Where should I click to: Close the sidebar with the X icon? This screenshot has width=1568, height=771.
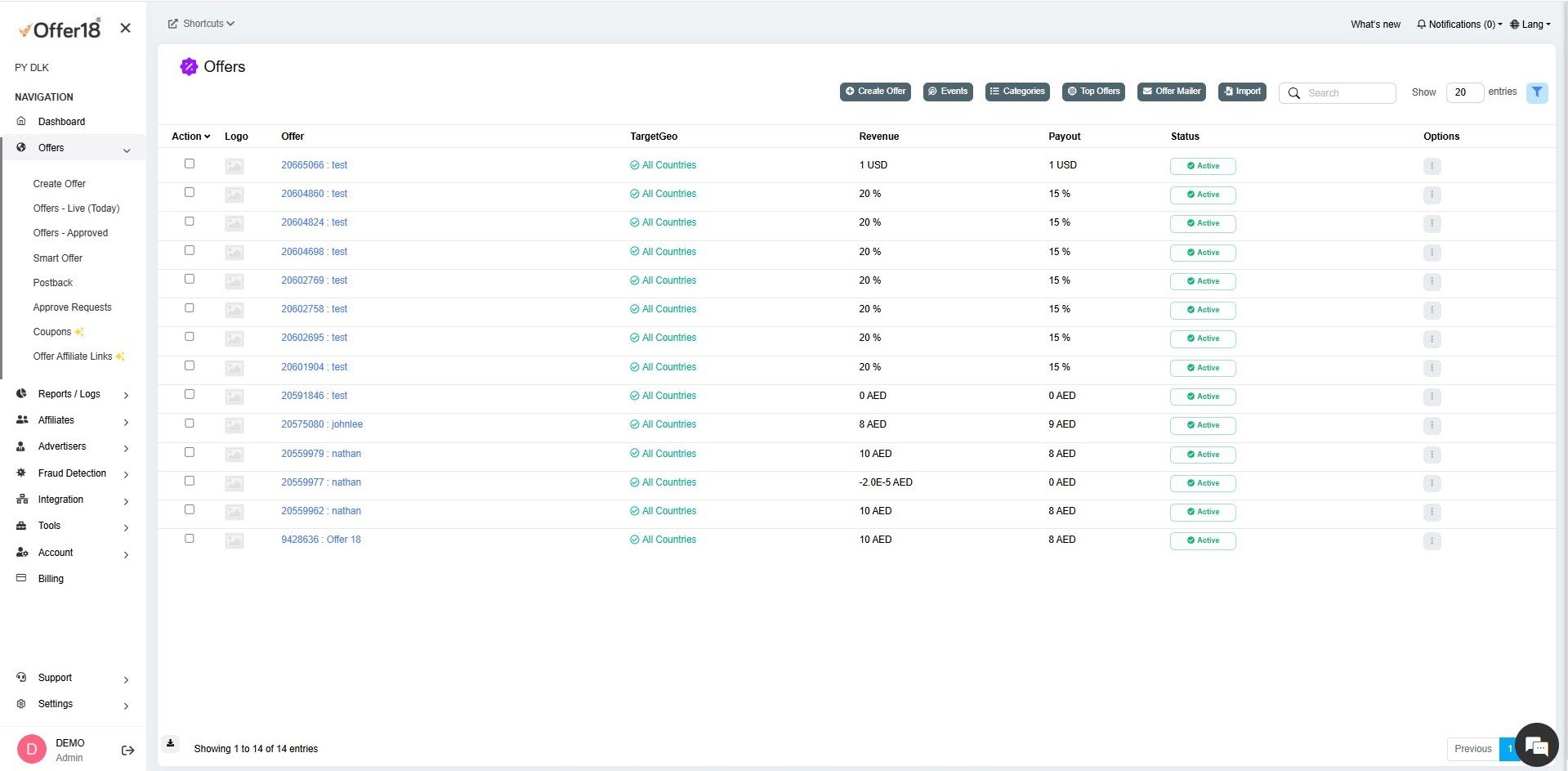[125, 28]
